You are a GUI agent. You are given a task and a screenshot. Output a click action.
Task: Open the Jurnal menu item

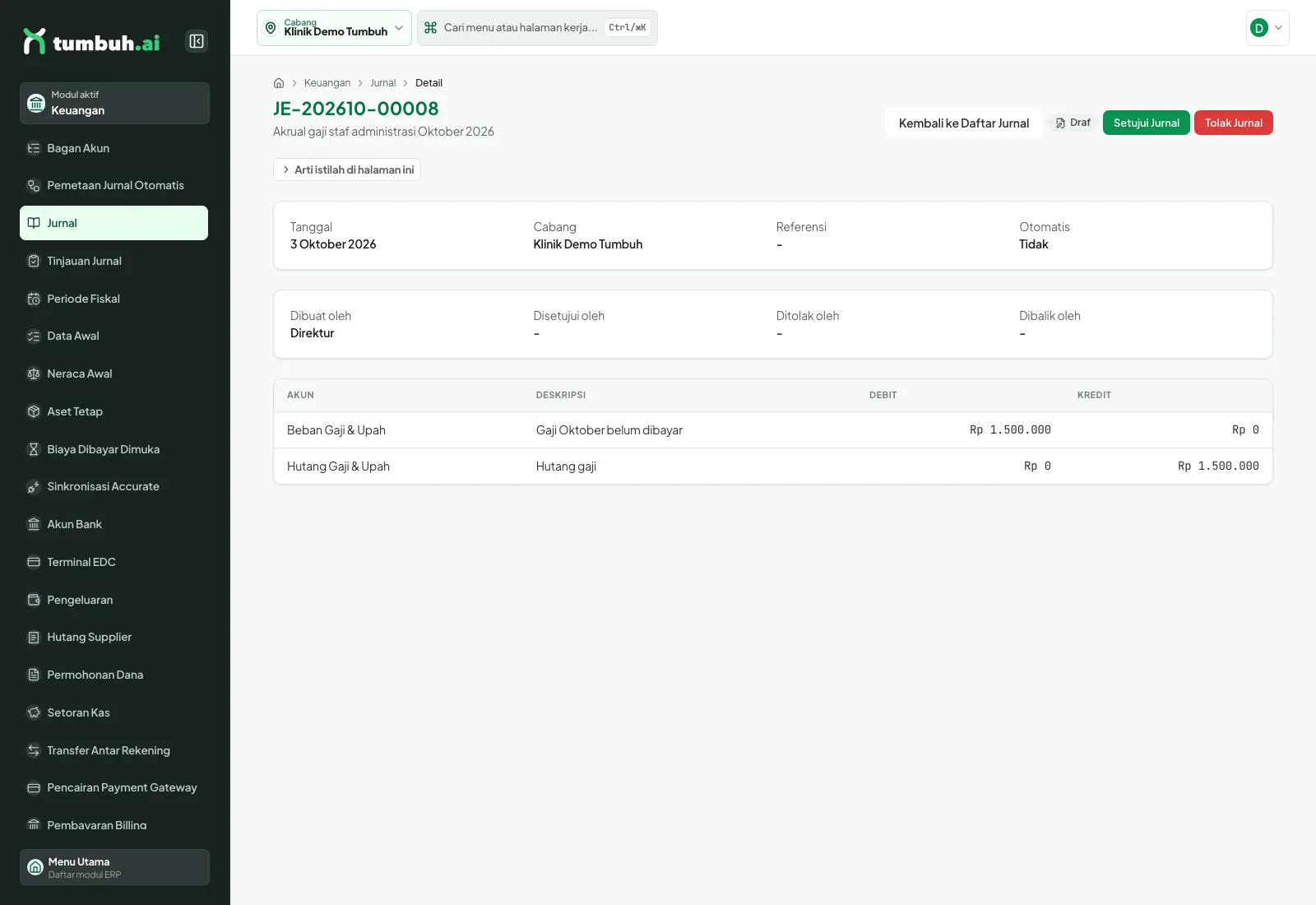tap(114, 223)
